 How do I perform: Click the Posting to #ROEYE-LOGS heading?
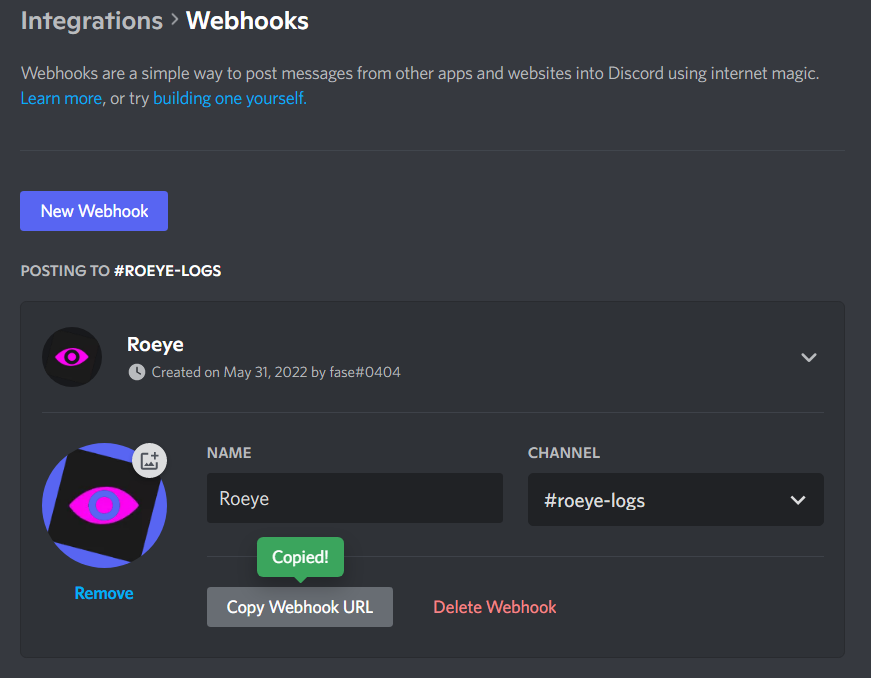pos(120,271)
